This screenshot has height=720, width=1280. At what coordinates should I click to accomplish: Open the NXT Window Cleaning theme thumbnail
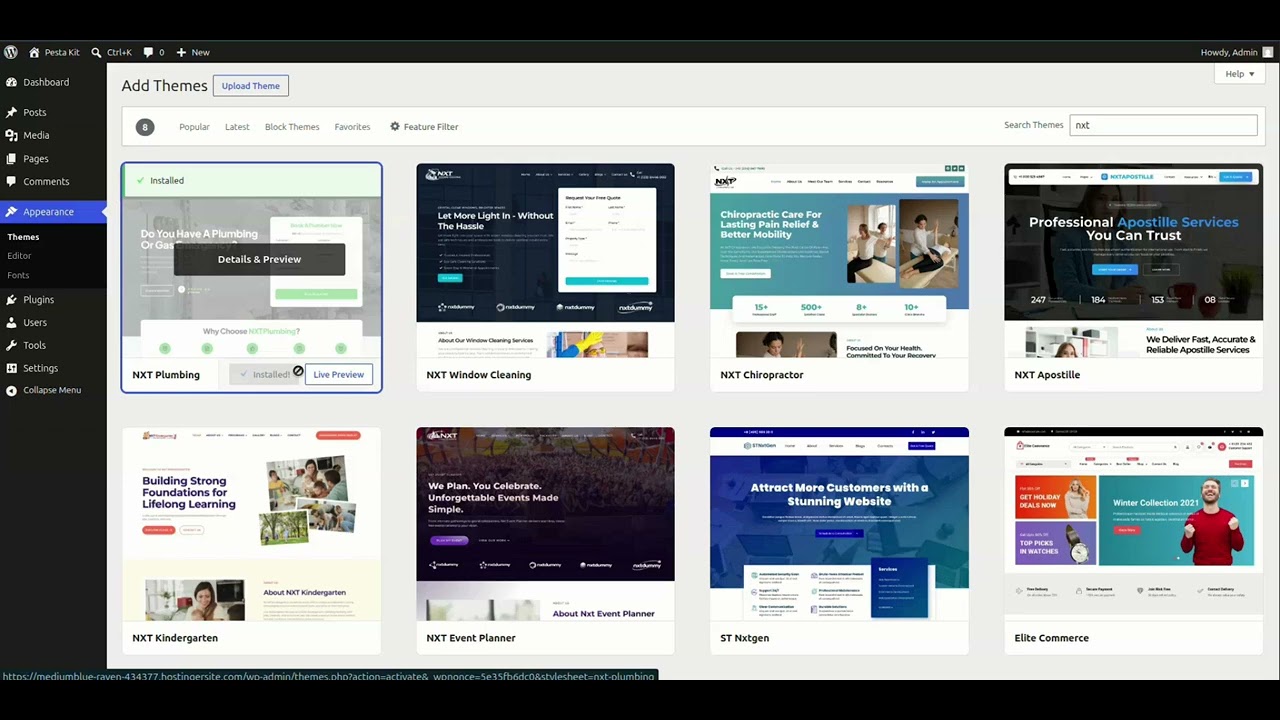545,260
